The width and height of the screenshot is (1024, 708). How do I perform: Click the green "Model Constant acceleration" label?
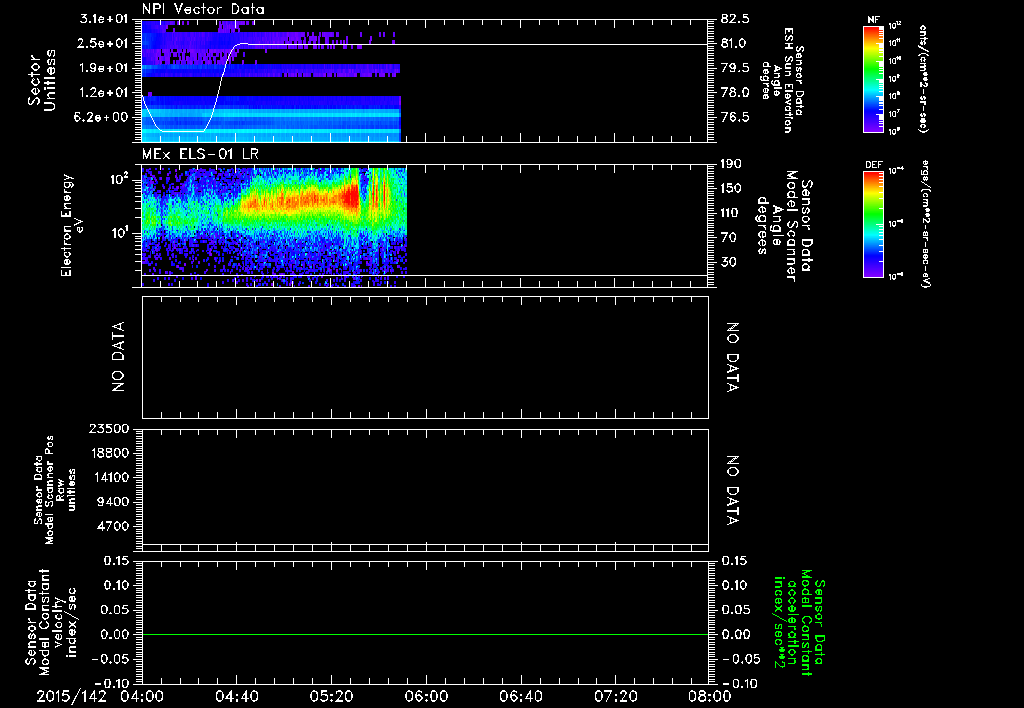coord(799,622)
